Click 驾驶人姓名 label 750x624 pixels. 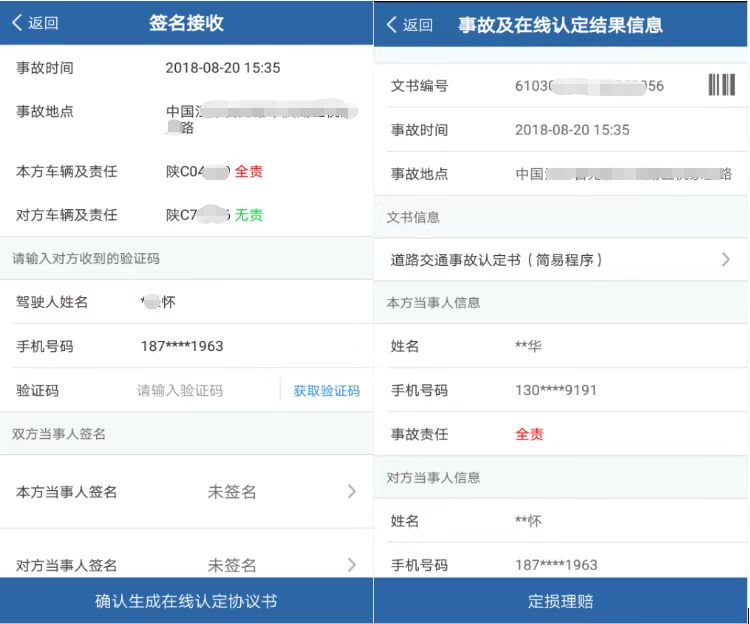tap(52, 302)
